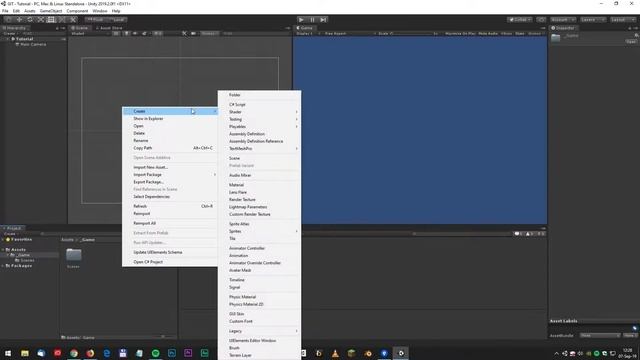Toggle Maximize On Play in the Game view
Image resolution: width=640 pixels, height=360 pixels.
[x=460, y=33]
